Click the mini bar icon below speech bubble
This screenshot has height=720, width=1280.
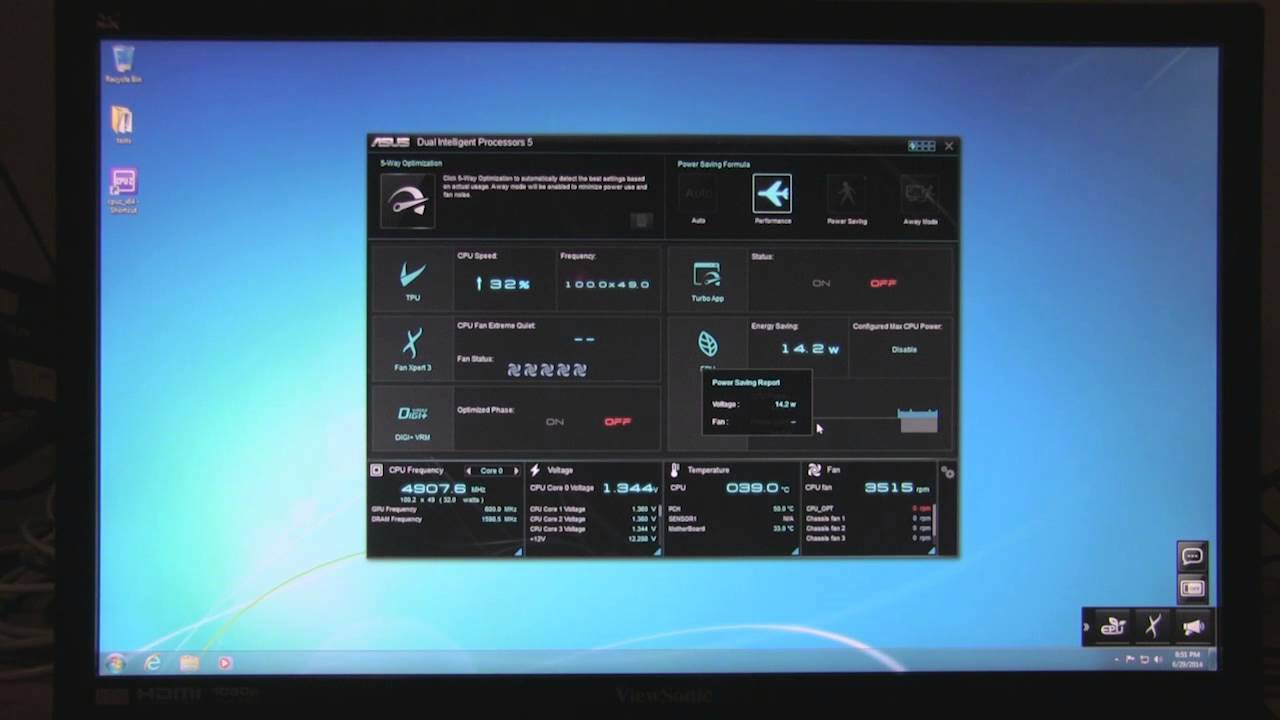(1192, 588)
